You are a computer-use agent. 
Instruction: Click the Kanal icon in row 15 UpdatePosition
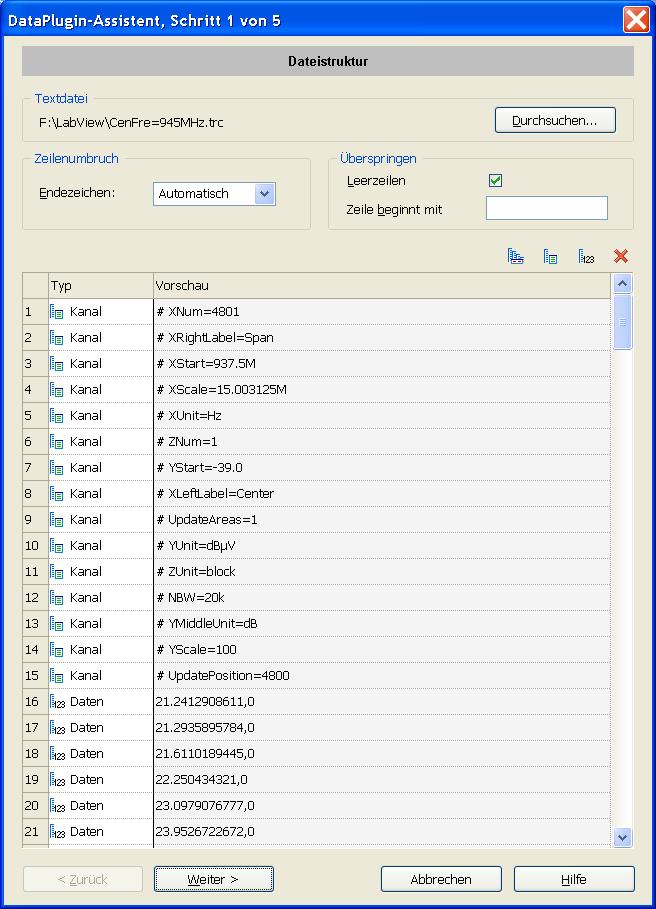click(x=57, y=677)
